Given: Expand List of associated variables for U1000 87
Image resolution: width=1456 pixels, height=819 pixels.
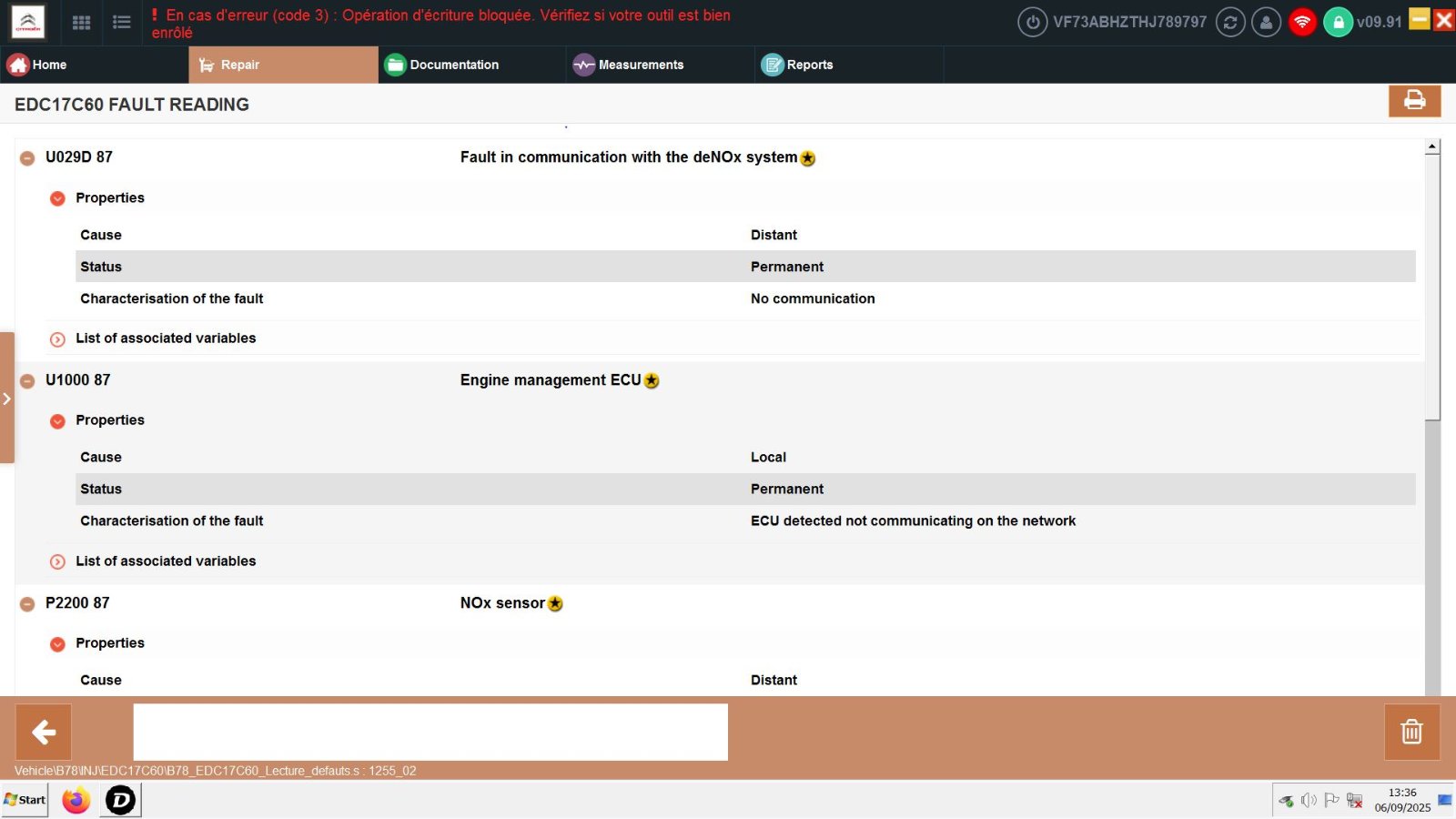Looking at the screenshot, I should [x=57, y=562].
